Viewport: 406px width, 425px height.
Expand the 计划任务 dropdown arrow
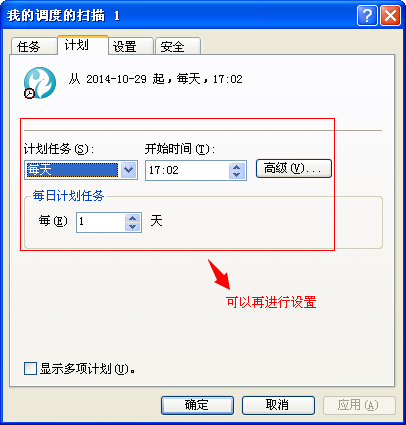click(x=129, y=170)
